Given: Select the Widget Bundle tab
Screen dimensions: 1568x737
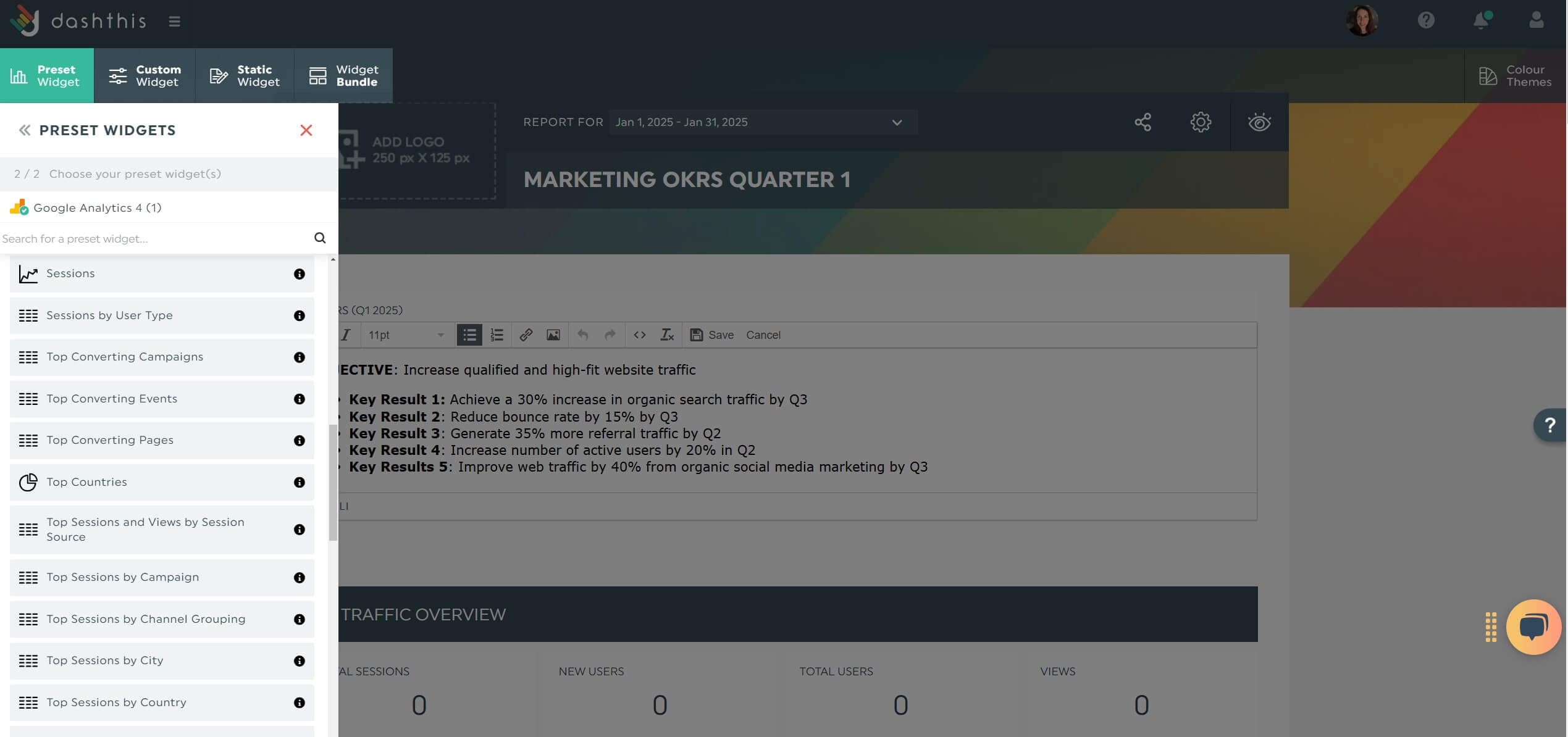Looking at the screenshot, I should tap(343, 75).
